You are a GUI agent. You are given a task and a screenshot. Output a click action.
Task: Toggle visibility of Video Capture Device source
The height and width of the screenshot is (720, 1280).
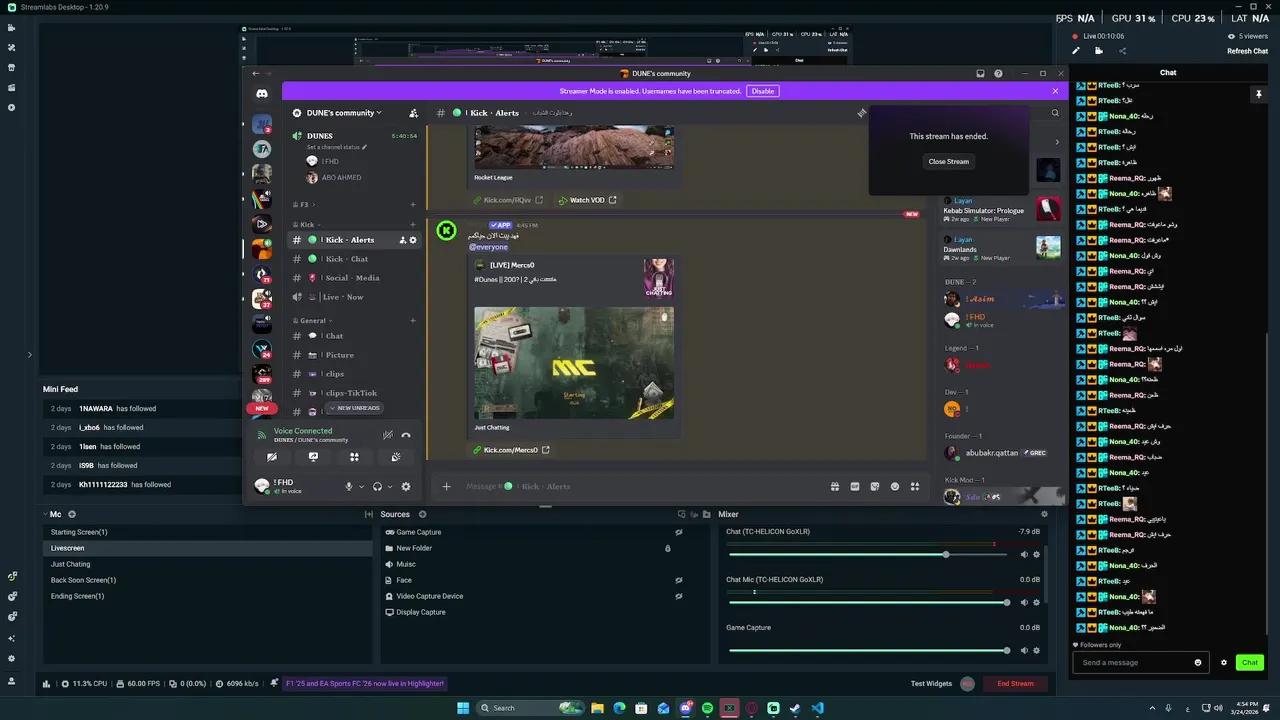point(678,596)
